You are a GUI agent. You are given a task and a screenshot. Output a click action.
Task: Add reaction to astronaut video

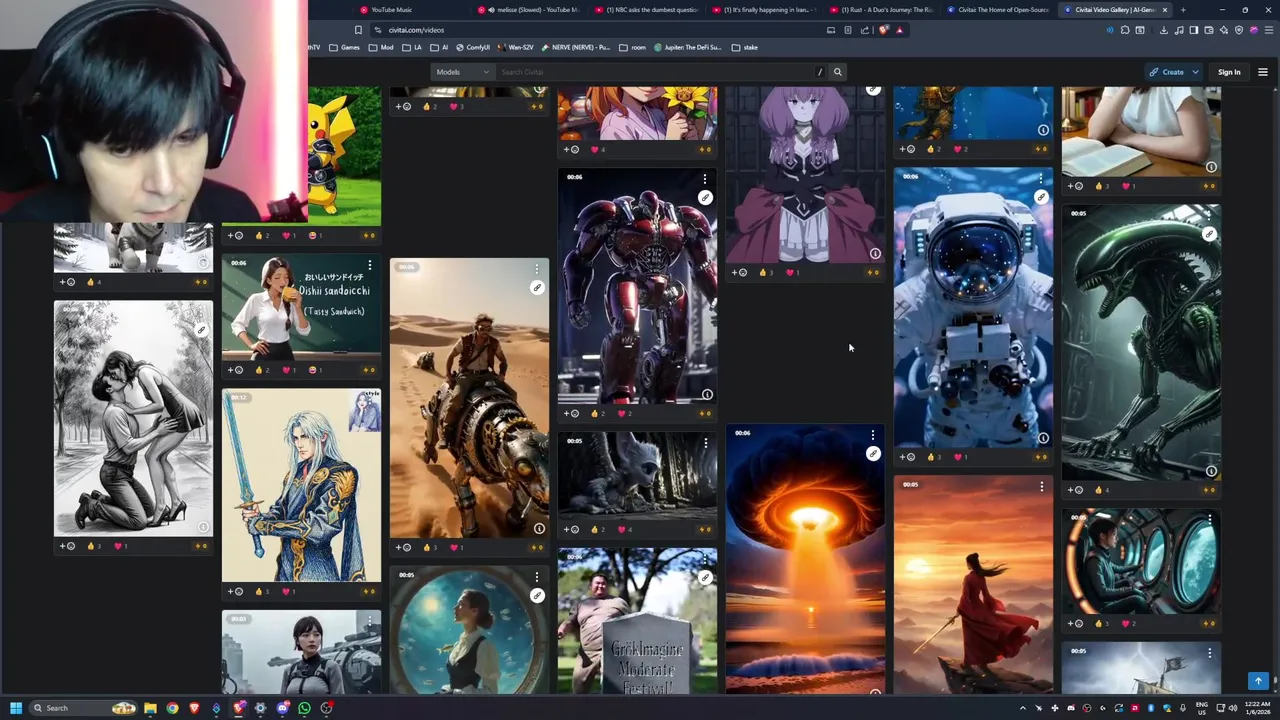point(907,457)
